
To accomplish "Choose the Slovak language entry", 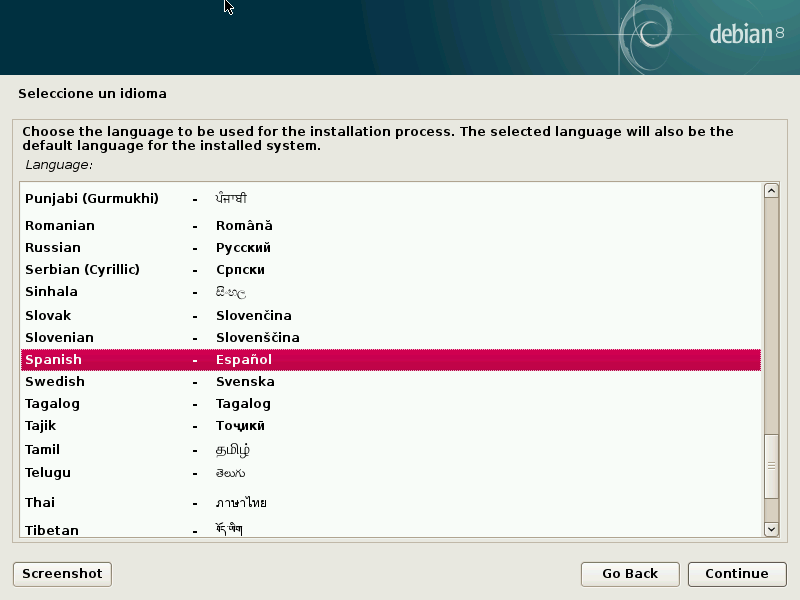I will (x=49, y=316).
